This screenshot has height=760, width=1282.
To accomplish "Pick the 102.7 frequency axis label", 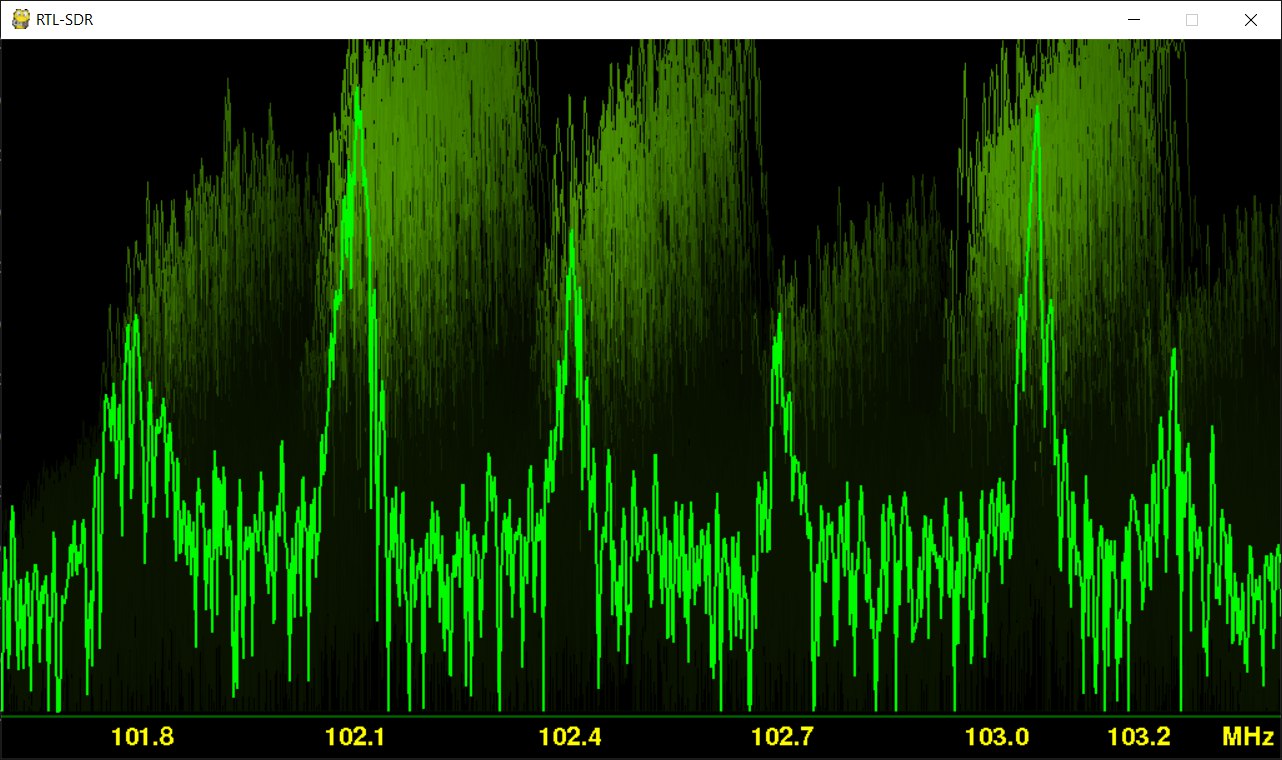I will coord(783,738).
